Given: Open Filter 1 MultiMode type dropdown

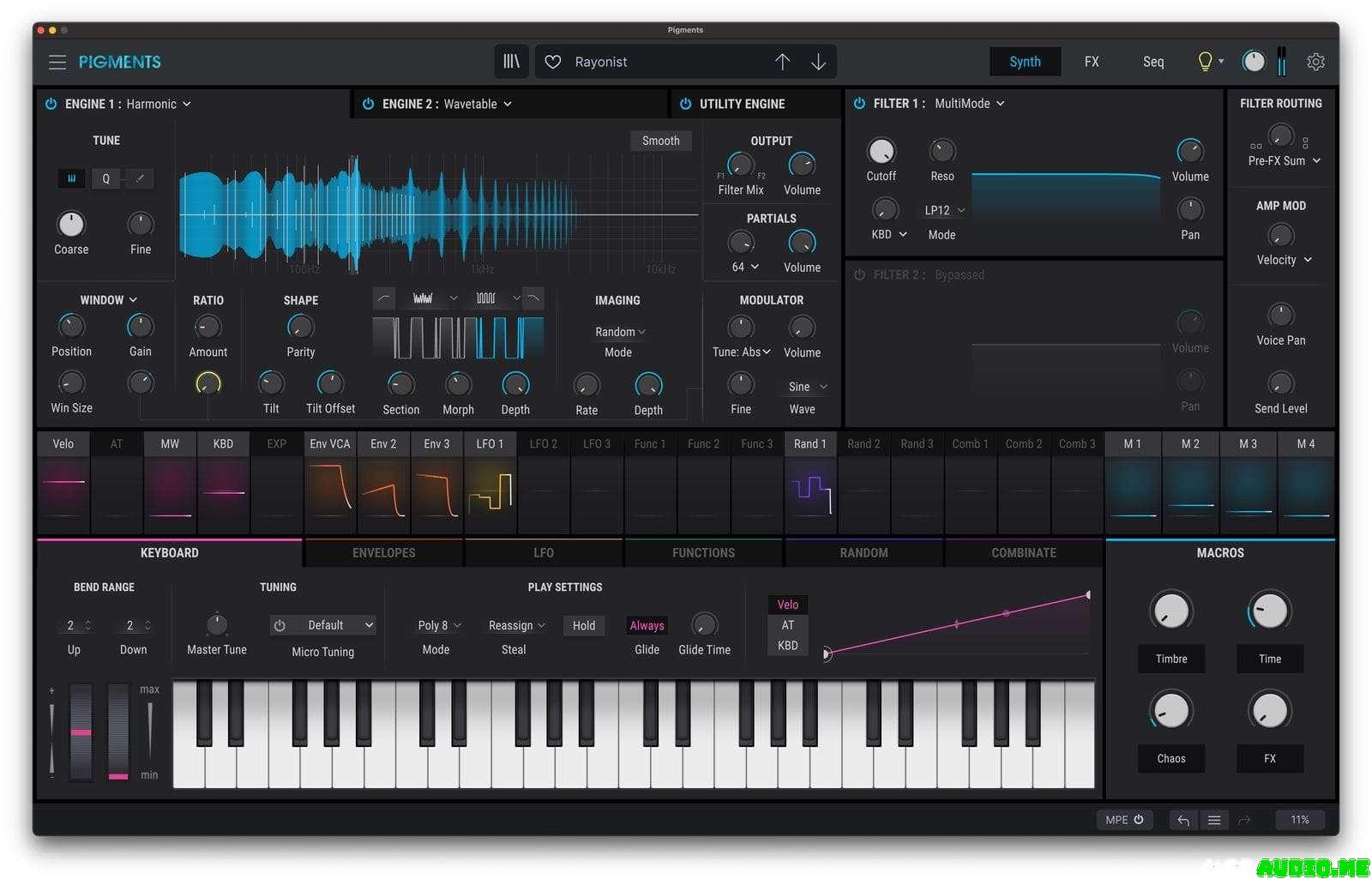Looking at the screenshot, I should coord(969,103).
